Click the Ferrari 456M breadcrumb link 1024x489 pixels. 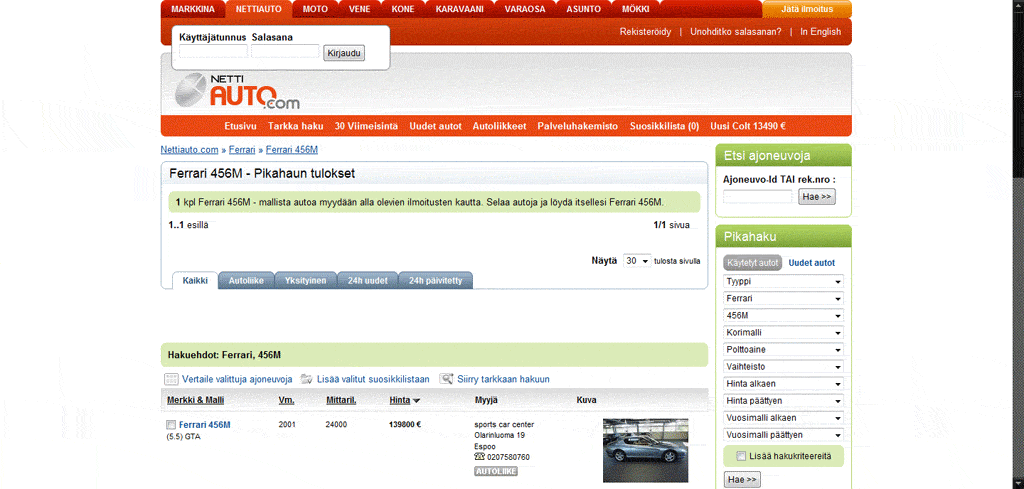[292, 150]
